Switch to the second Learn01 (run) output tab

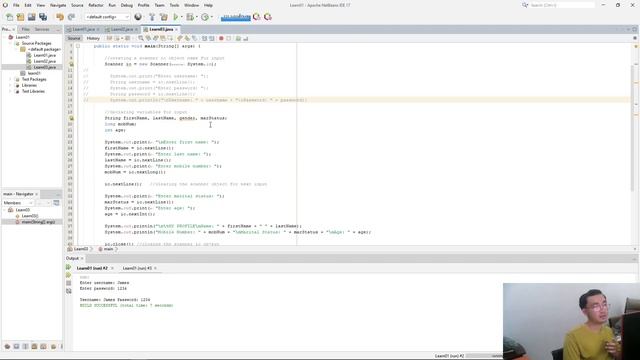pos(137,268)
